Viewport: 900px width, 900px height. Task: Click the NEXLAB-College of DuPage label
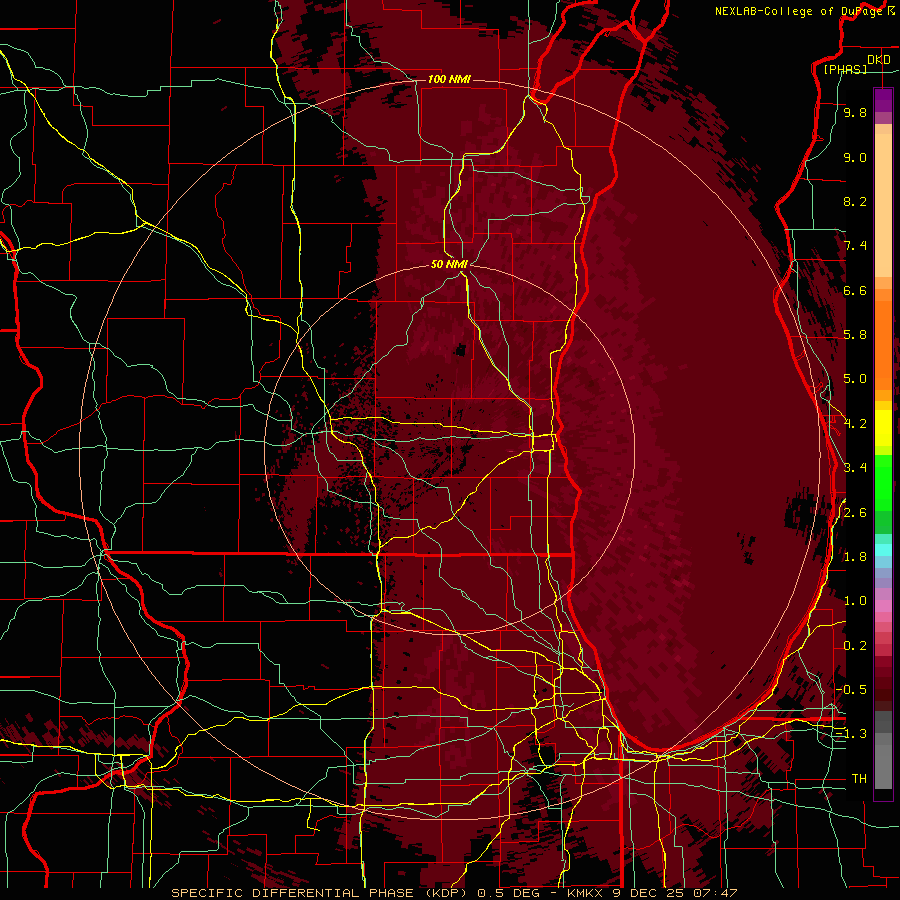click(x=799, y=11)
